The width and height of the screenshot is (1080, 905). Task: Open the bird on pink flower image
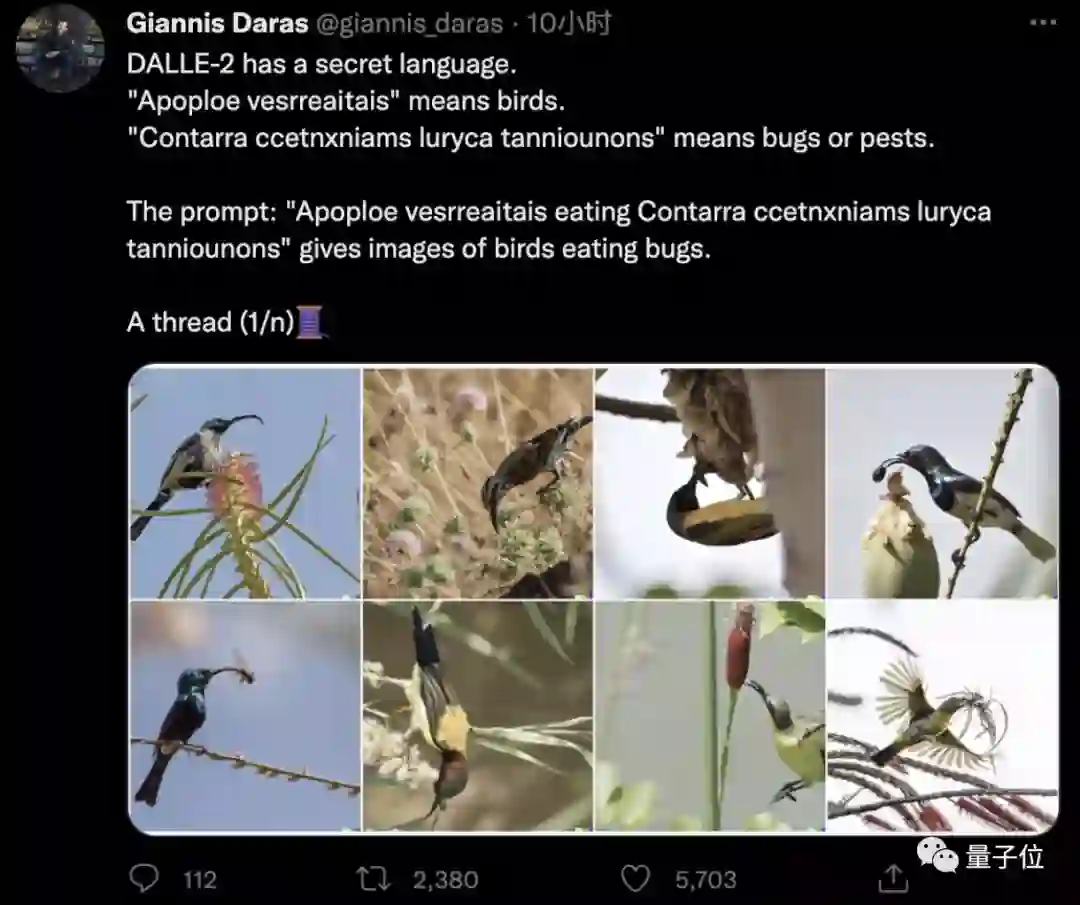coord(245,483)
